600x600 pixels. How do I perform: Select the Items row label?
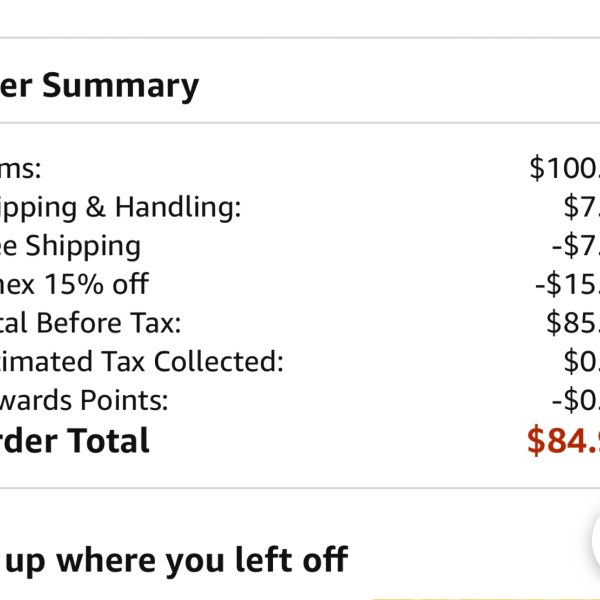pyautogui.click(x=20, y=169)
